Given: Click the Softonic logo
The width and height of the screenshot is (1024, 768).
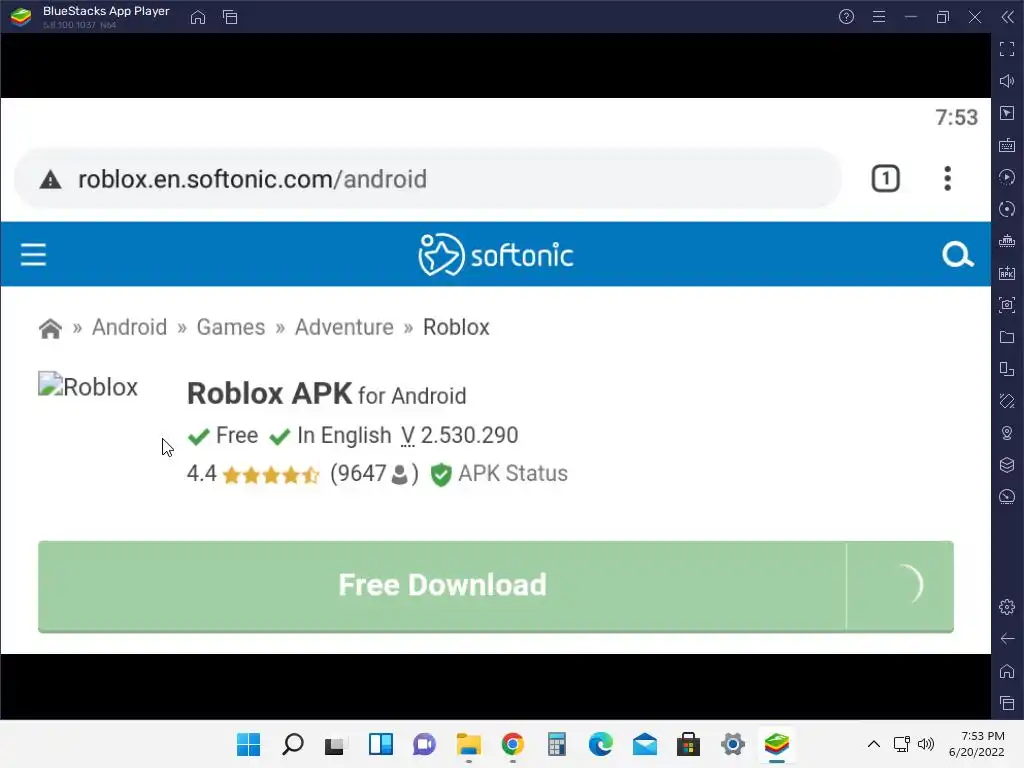Looking at the screenshot, I should [x=496, y=255].
